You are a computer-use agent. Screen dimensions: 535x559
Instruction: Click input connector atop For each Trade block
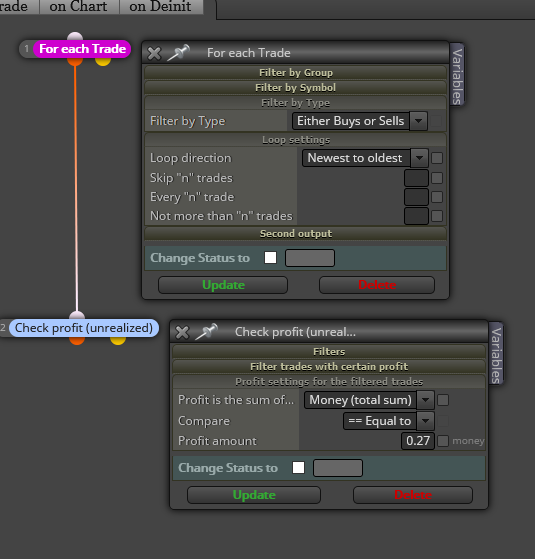pyautogui.click(x=75, y=36)
